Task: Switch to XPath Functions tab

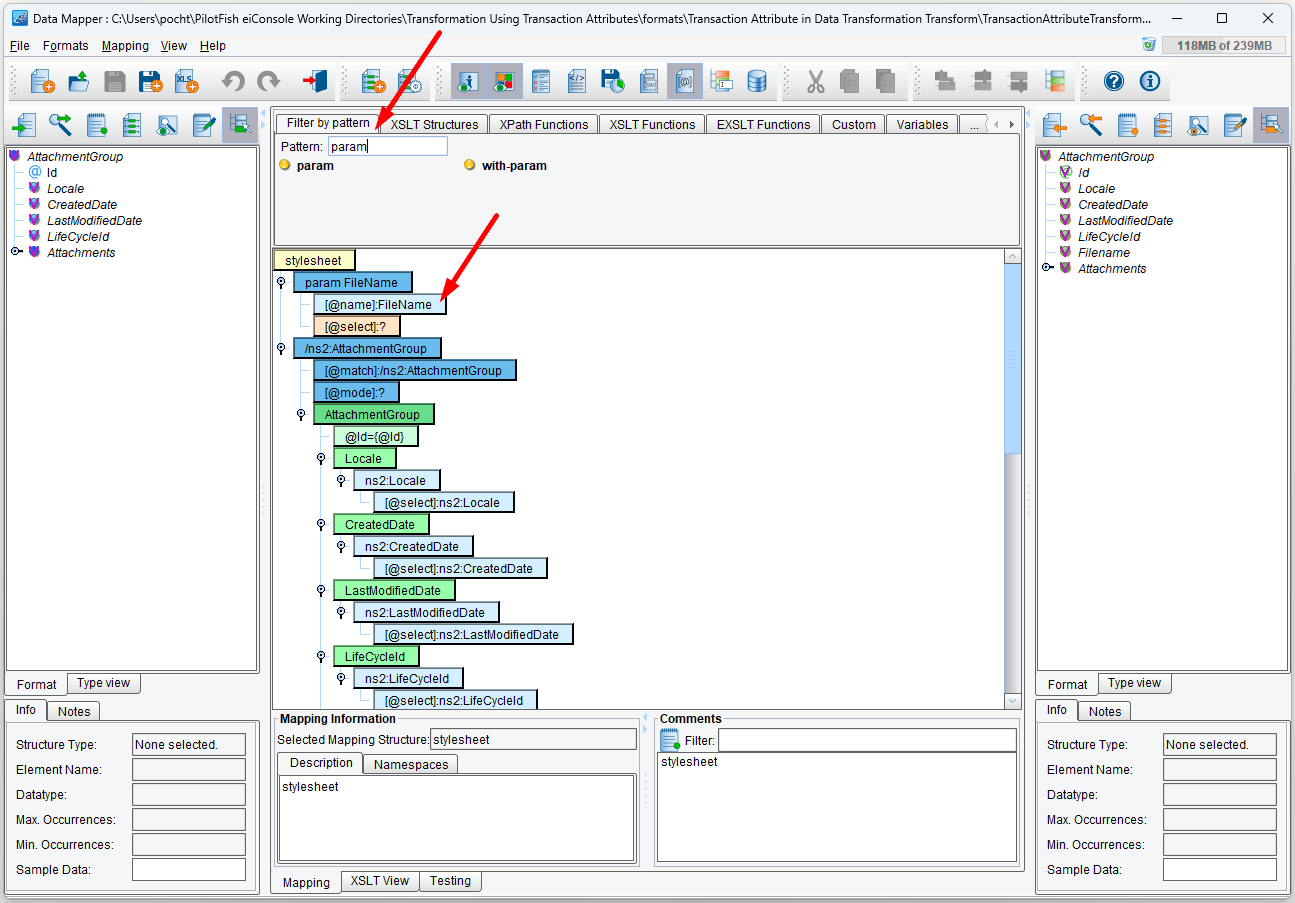Action: point(544,124)
